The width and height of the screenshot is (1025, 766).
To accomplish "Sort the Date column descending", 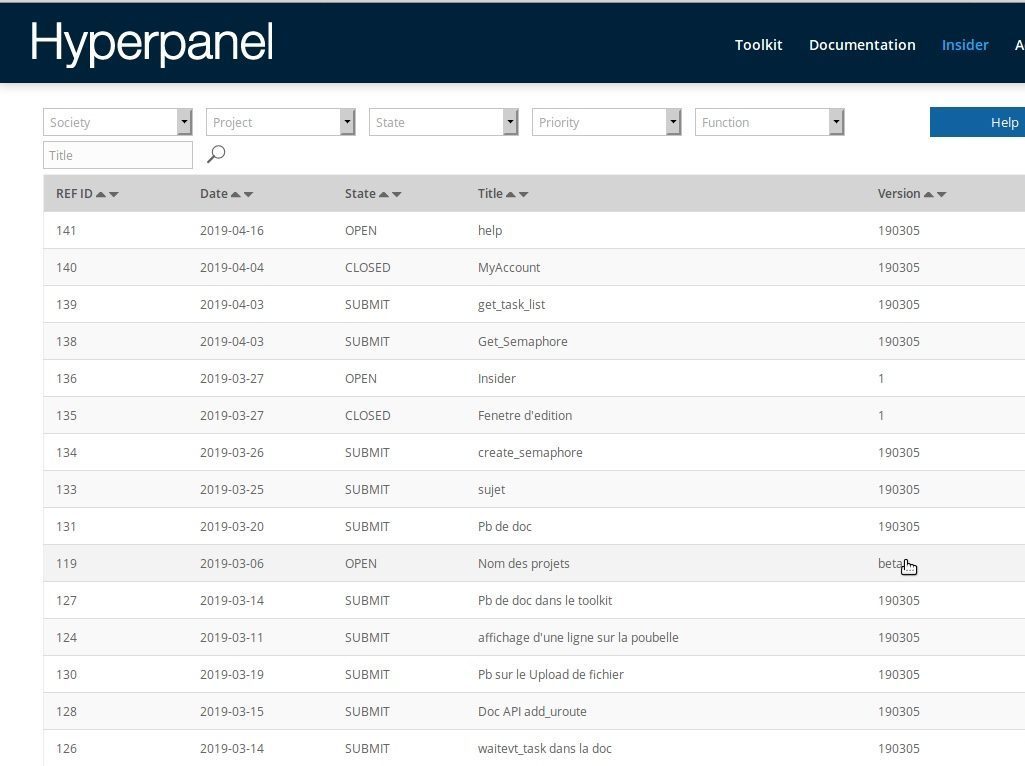I will click(249, 194).
